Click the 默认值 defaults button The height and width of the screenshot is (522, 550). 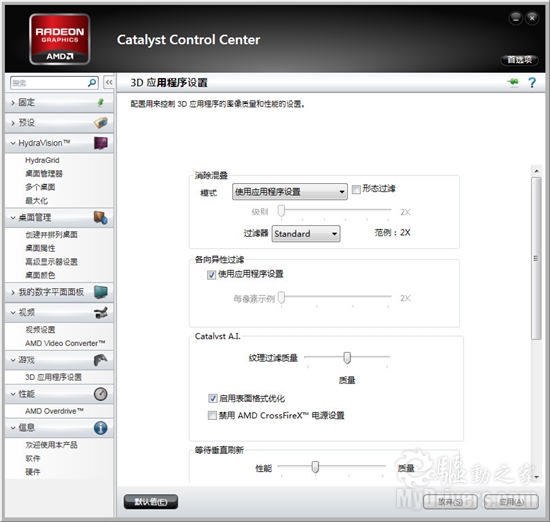point(151,502)
